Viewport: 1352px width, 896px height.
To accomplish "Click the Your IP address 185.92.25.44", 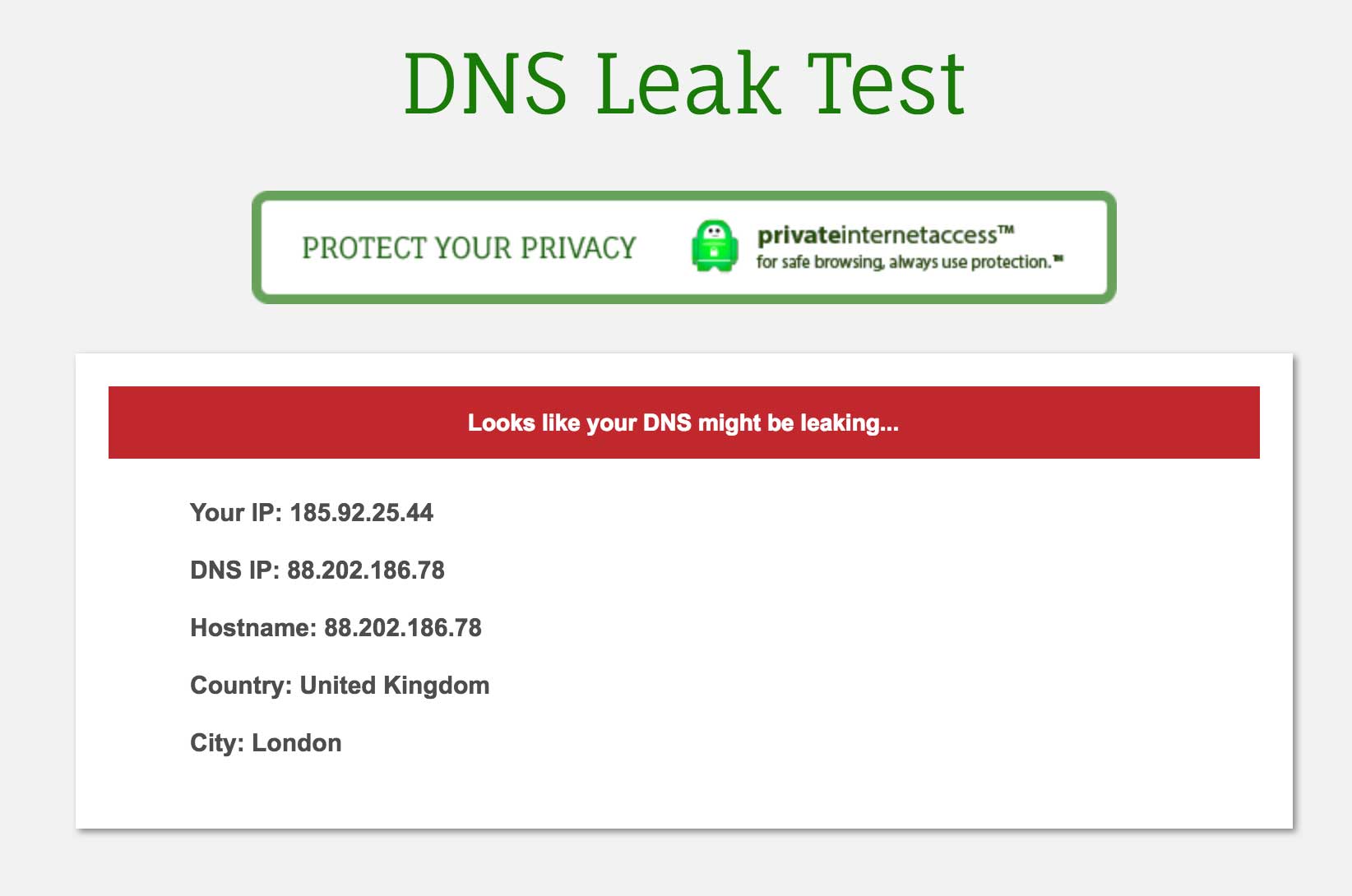I will (362, 512).
